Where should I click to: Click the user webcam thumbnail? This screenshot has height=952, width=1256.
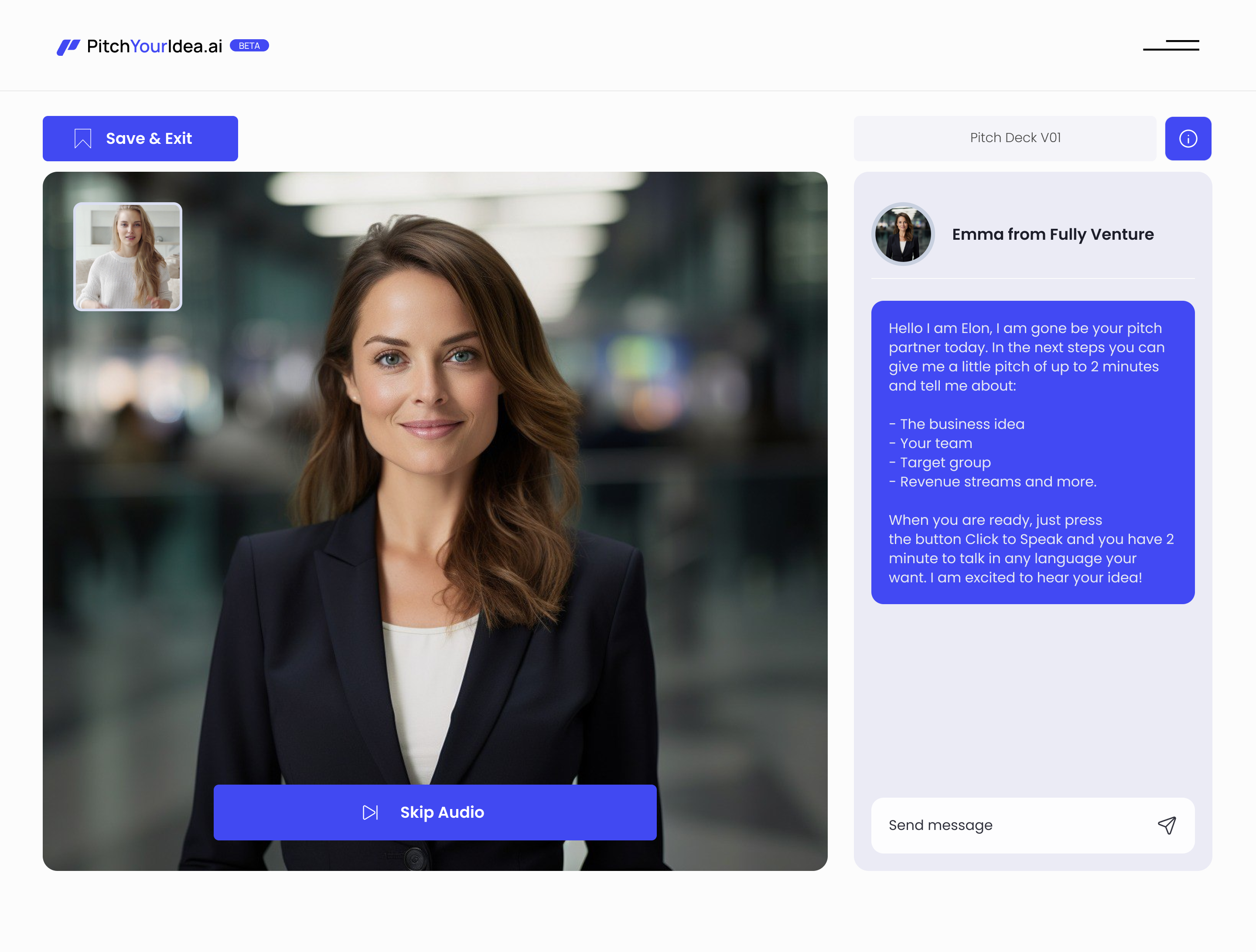pyautogui.click(x=128, y=257)
